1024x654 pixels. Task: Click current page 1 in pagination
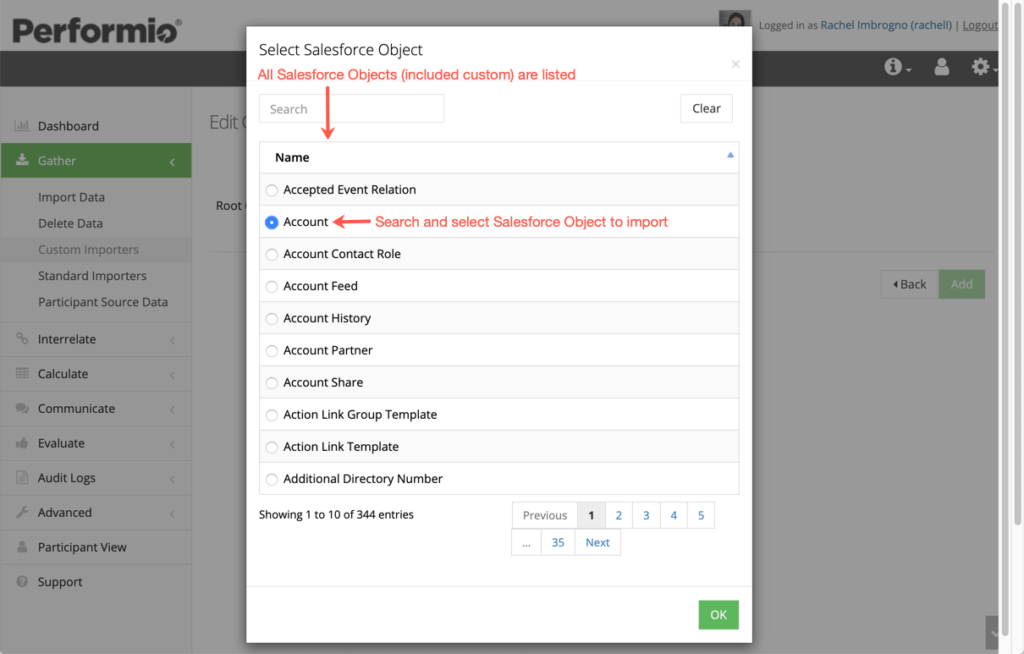(x=591, y=515)
